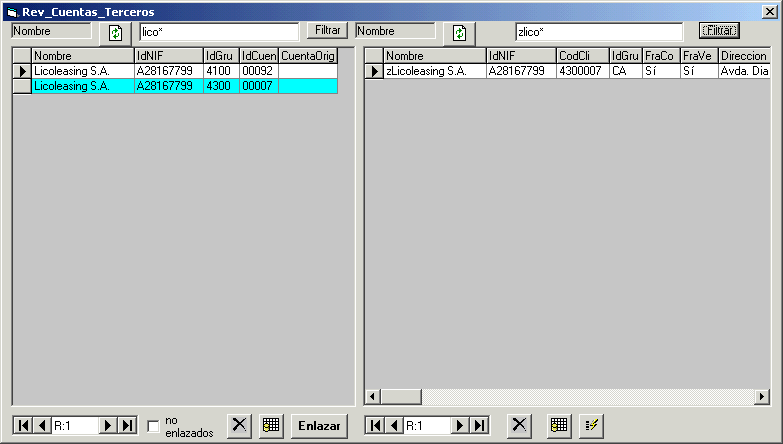Image resolution: width=783 pixels, height=444 pixels.
Task: Click refresh icon in right panel
Action: pyautogui.click(x=460, y=33)
